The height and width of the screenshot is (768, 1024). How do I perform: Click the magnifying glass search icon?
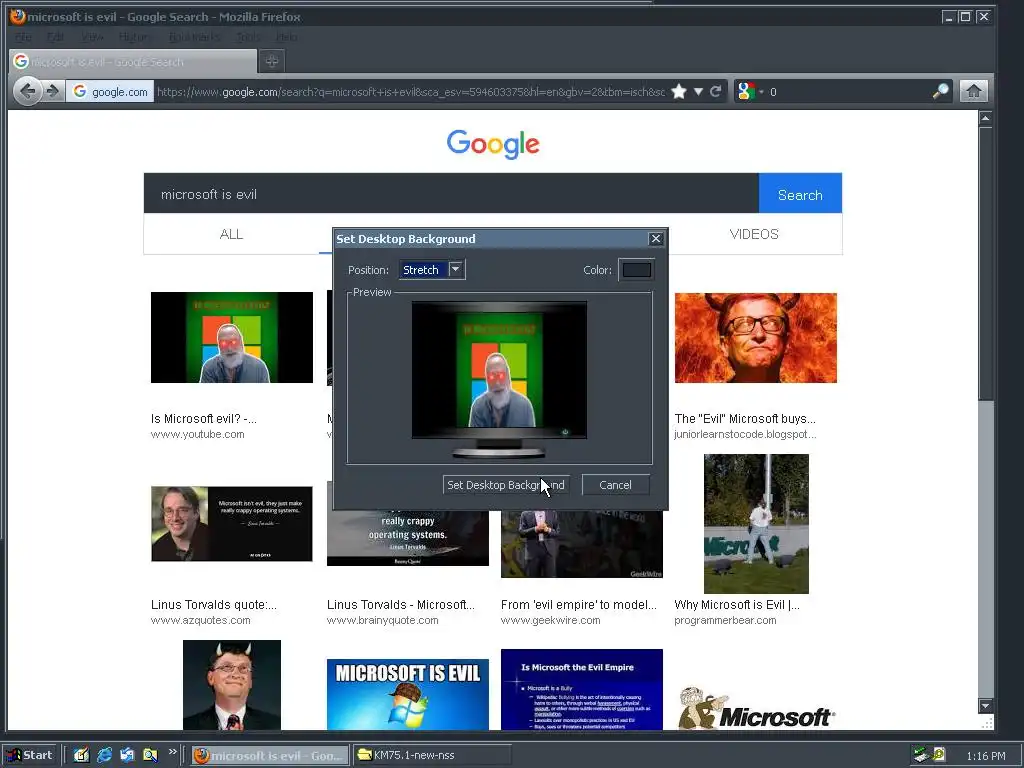point(940,91)
